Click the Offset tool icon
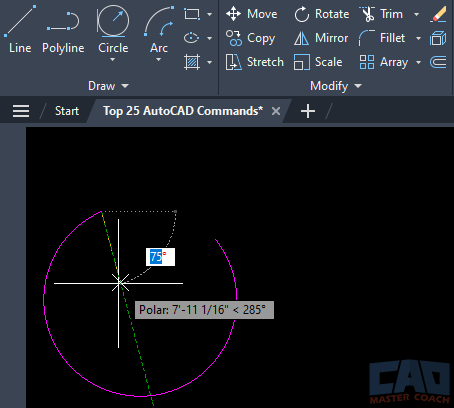The width and height of the screenshot is (454, 408). coord(438,62)
